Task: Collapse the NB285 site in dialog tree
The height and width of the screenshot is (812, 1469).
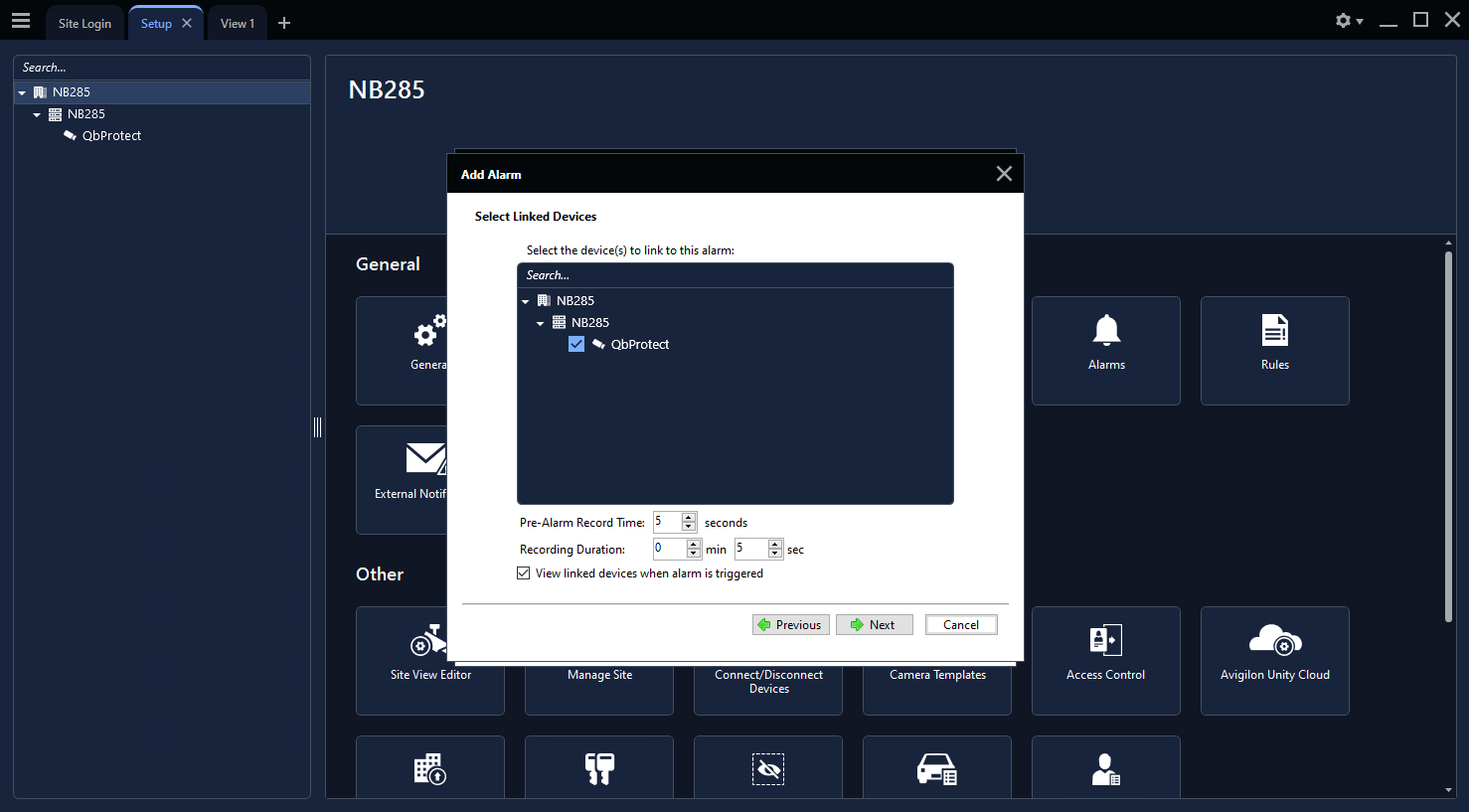Action: 526,301
